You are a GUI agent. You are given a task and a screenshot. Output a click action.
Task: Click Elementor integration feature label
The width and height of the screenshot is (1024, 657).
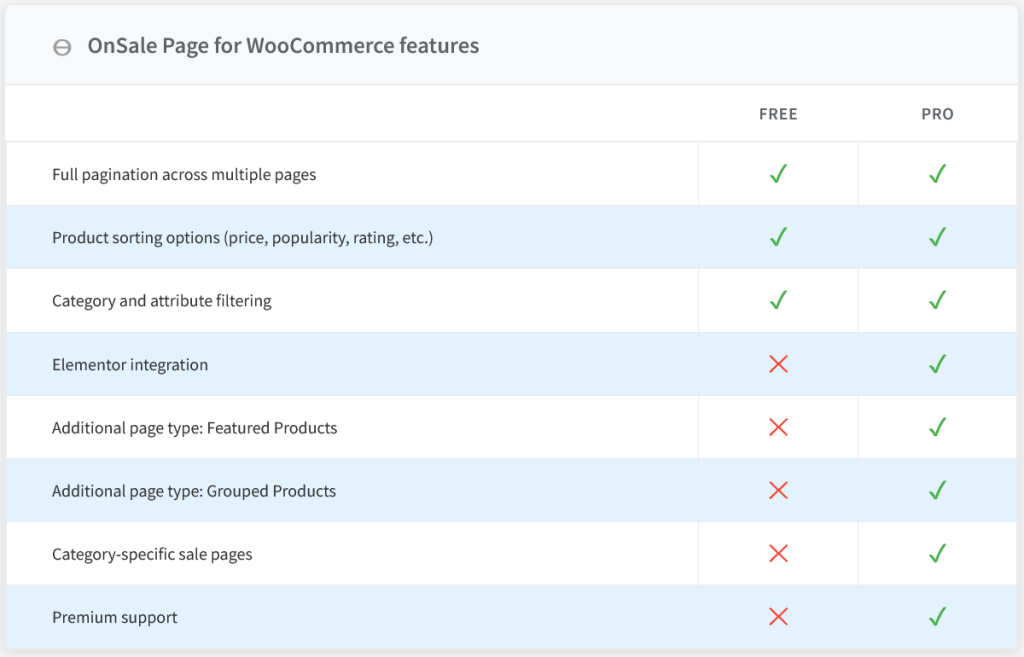pyautogui.click(x=130, y=365)
